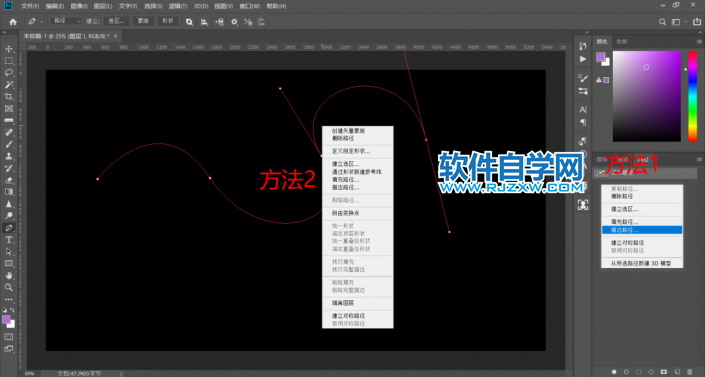Open the path mode dropdown
Screen dimensions: 705x377
pyautogui.click(x=66, y=21)
